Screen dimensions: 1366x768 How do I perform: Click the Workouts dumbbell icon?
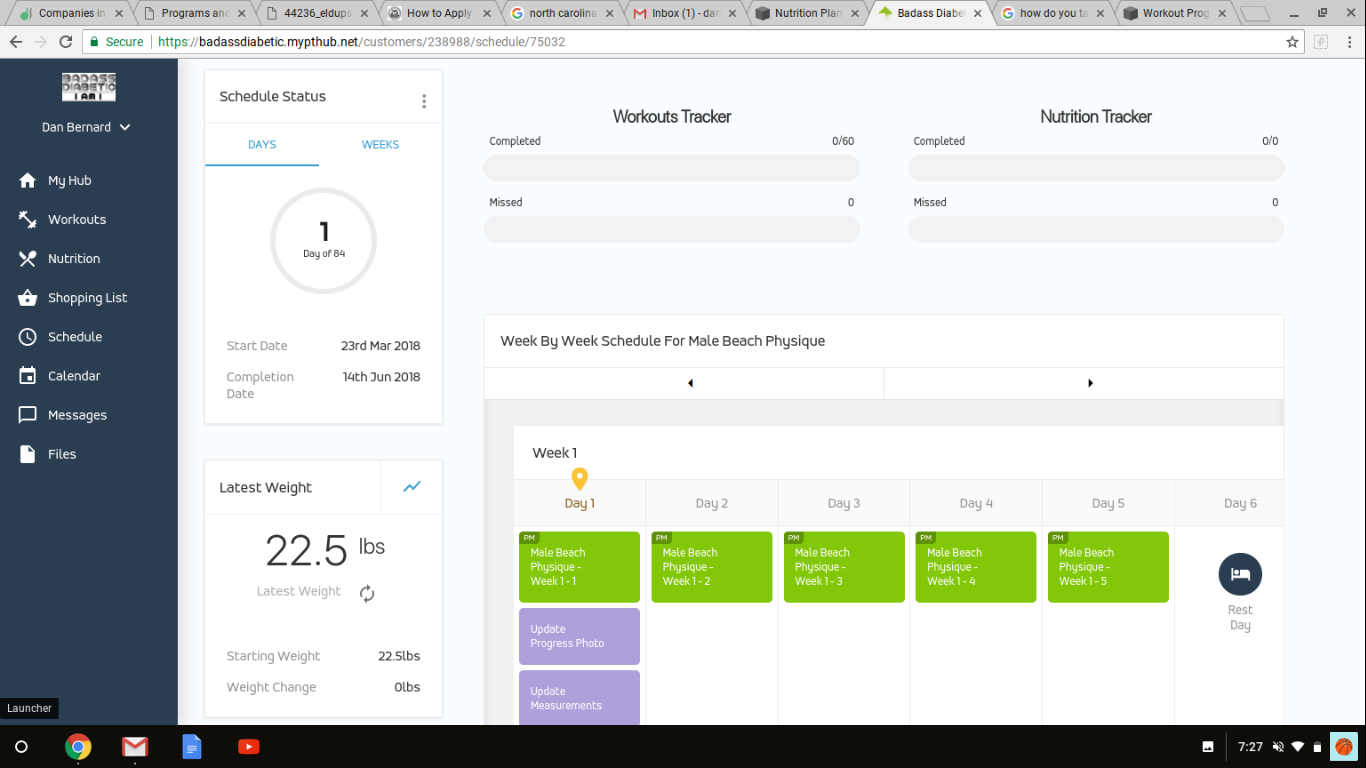point(28,219)
